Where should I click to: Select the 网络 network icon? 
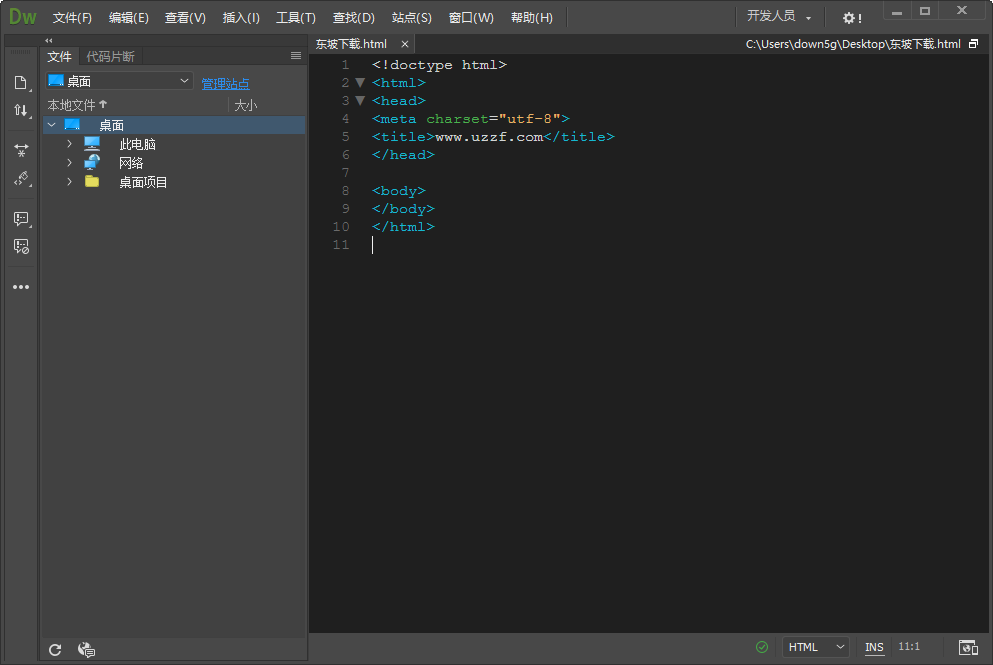click(x=92, y=163)
